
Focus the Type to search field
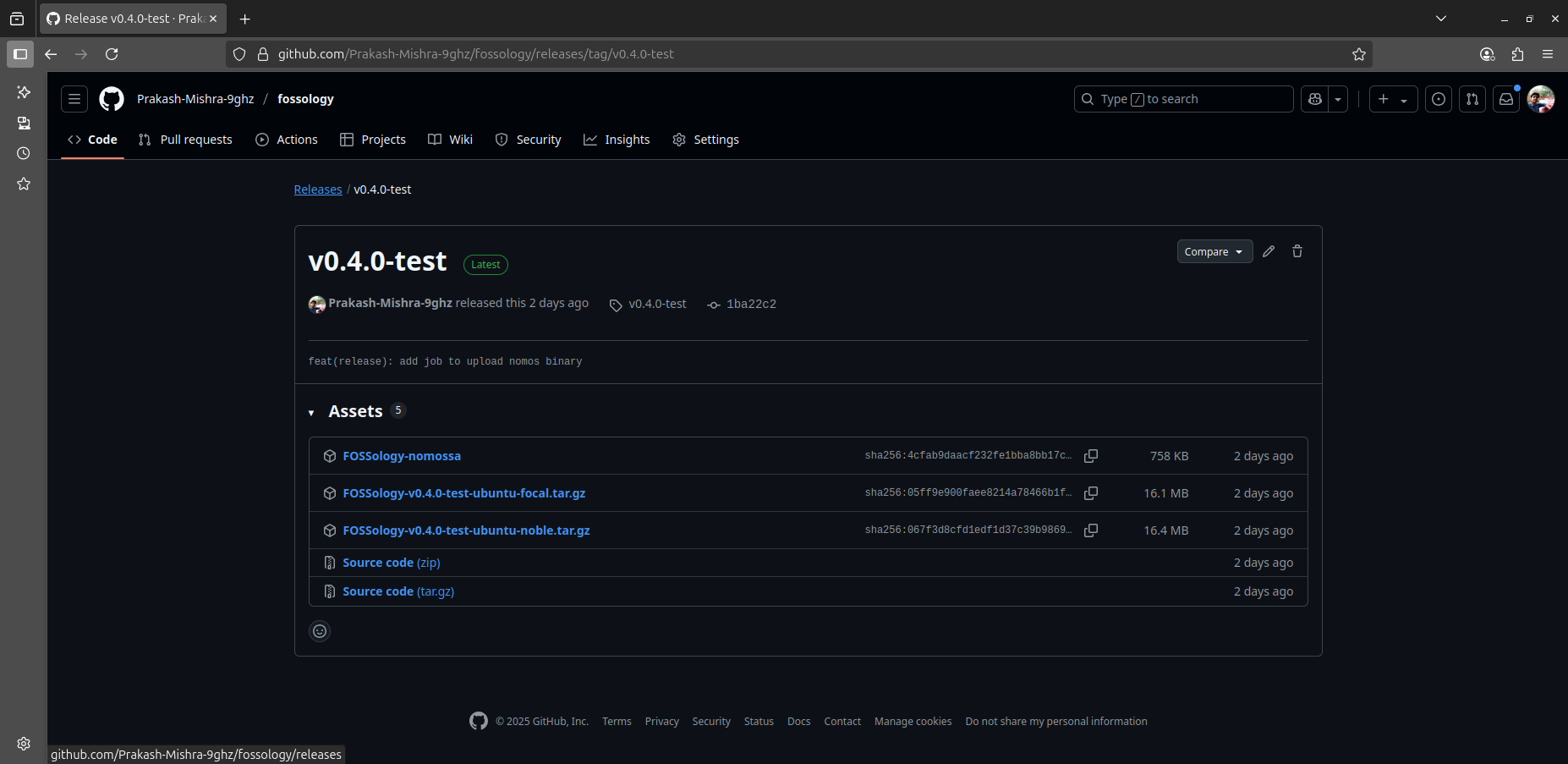click(1183, 99)
